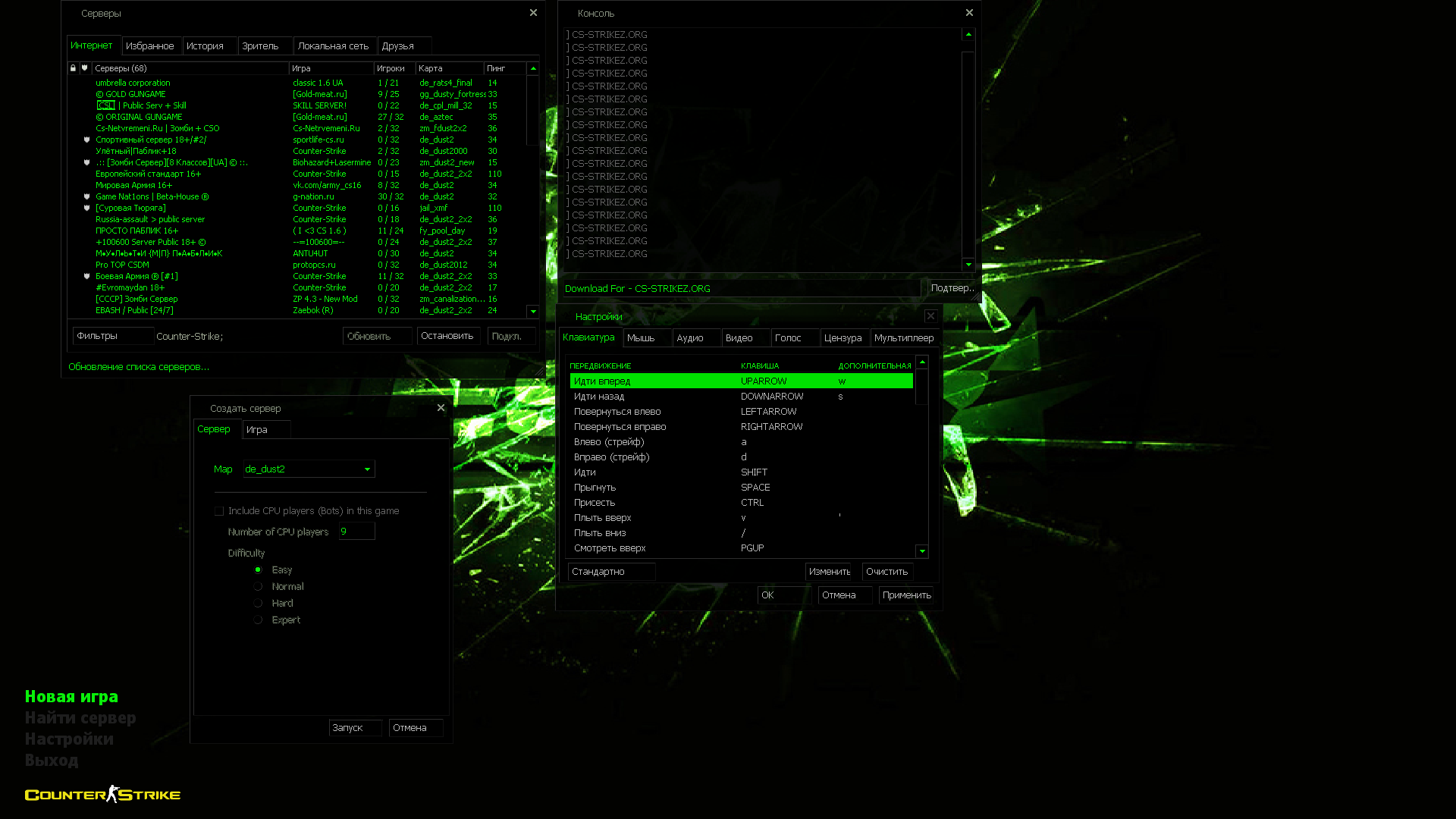
Task: Switch to Видео settings tab
Action: pos(746,338)
